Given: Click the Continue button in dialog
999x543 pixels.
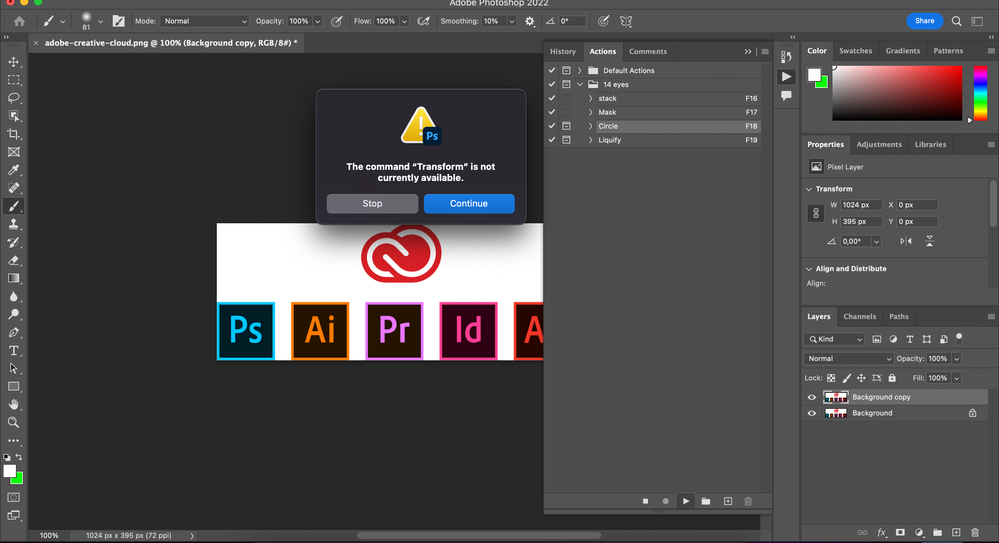Looking at the screenshot, I should coord(469,204).
